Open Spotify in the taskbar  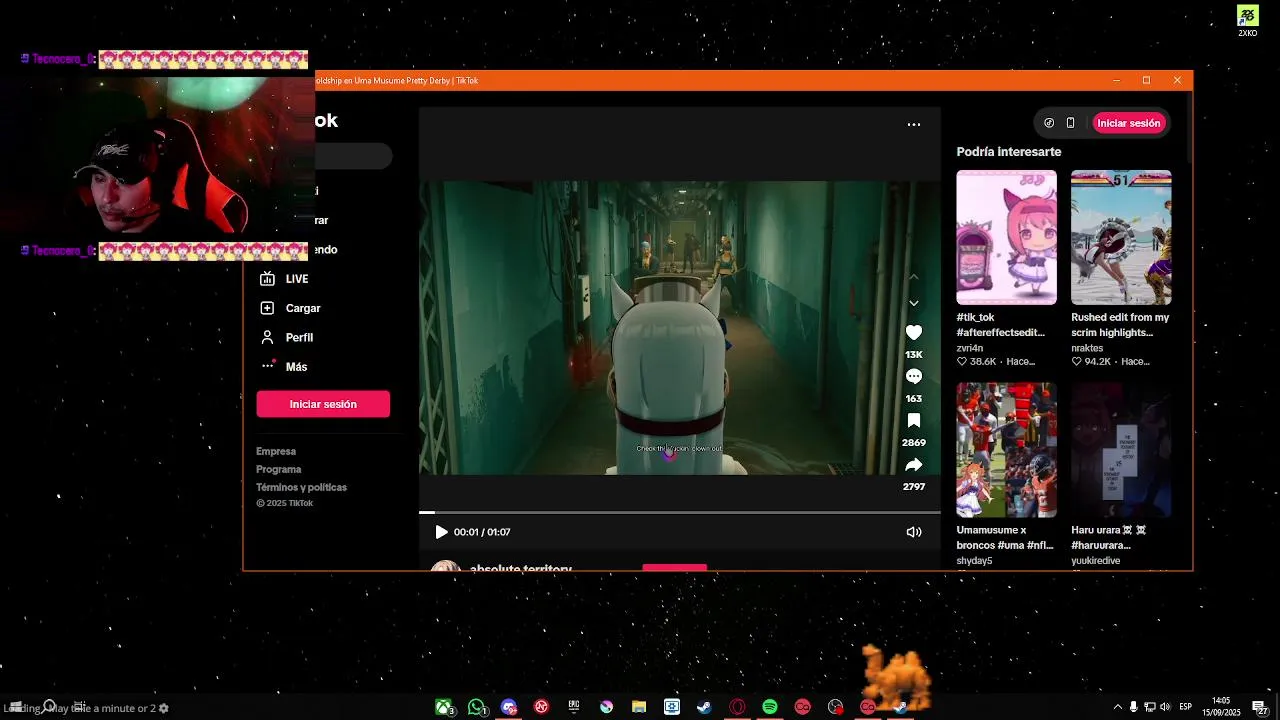point(770,707)
